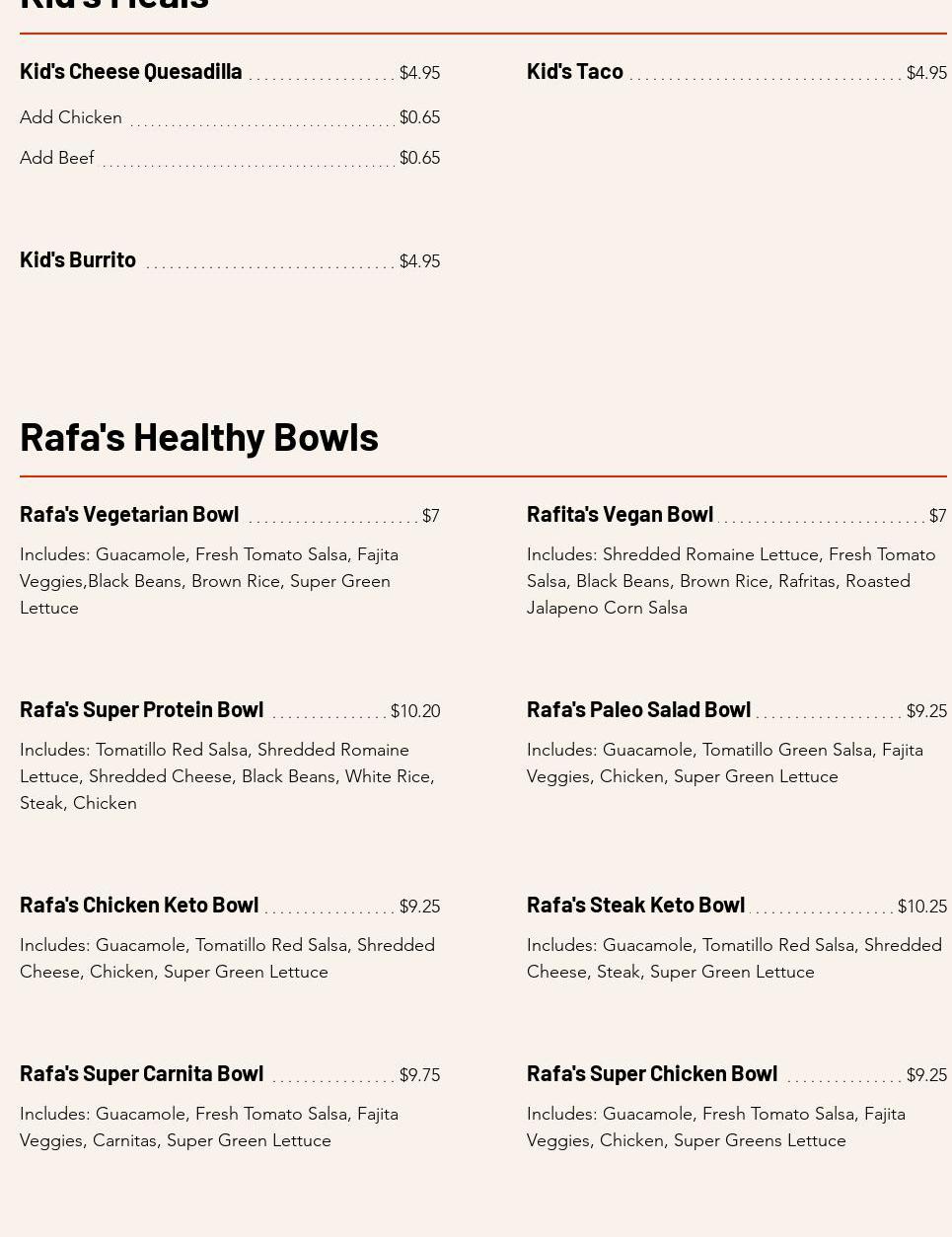The image size is (952, 1237).
Task: Select the Add Beef option
Action: click(57, 158)
